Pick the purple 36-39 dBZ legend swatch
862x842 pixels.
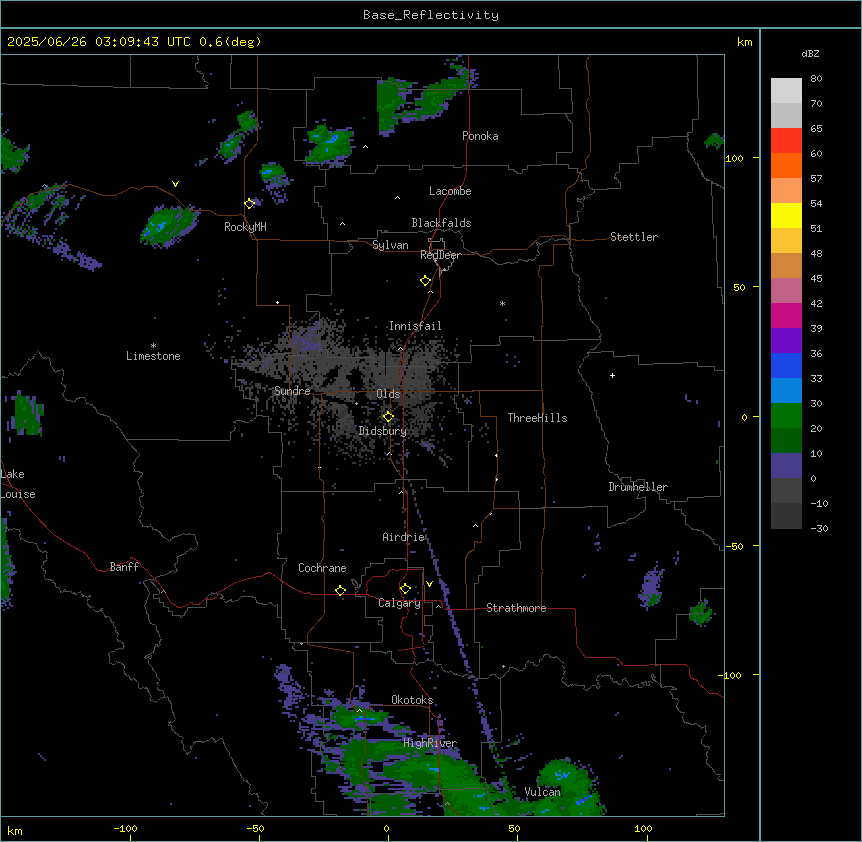point(786,341)
